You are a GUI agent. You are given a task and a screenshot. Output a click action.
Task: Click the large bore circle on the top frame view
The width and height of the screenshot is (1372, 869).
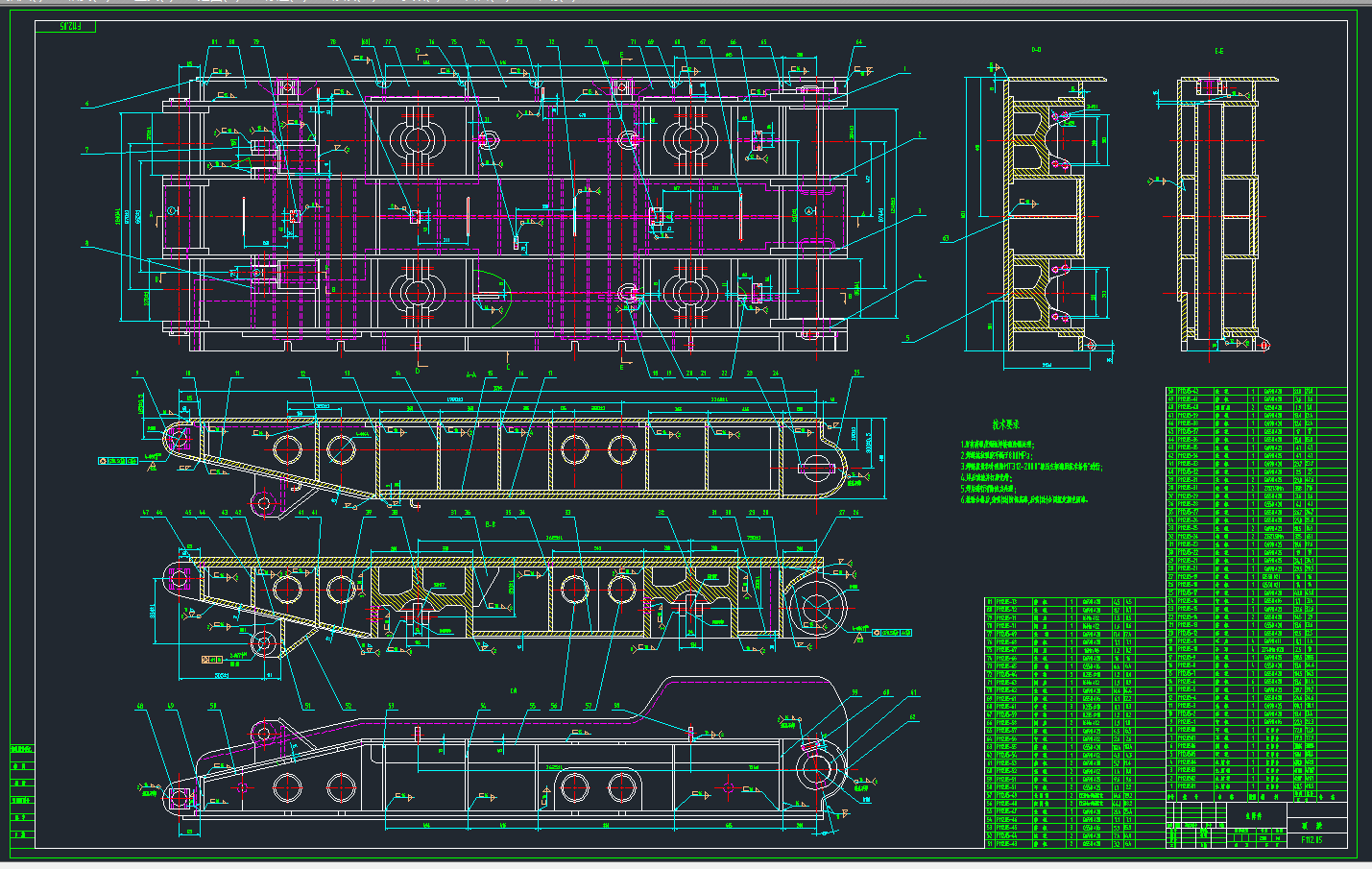click(418, 140)
